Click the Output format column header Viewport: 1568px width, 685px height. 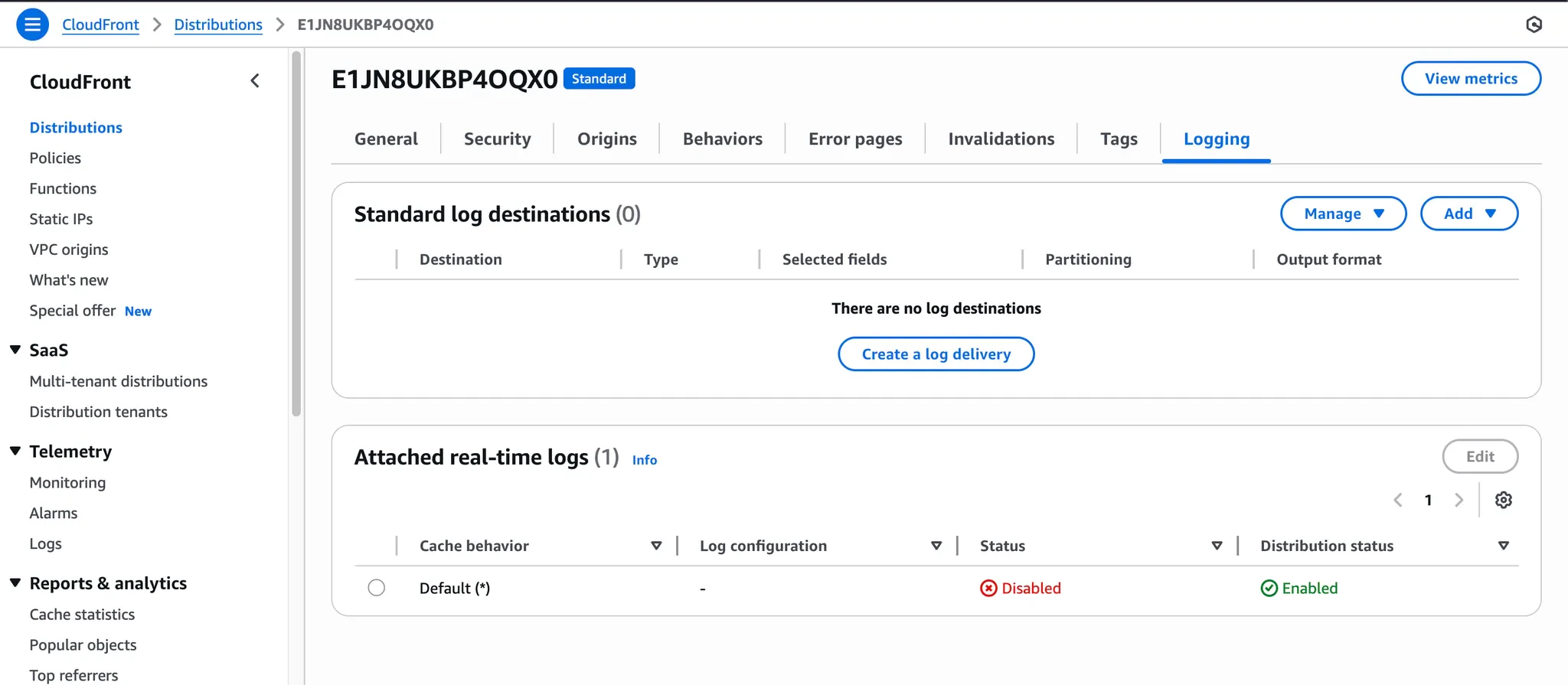[x=1328, y=259]
